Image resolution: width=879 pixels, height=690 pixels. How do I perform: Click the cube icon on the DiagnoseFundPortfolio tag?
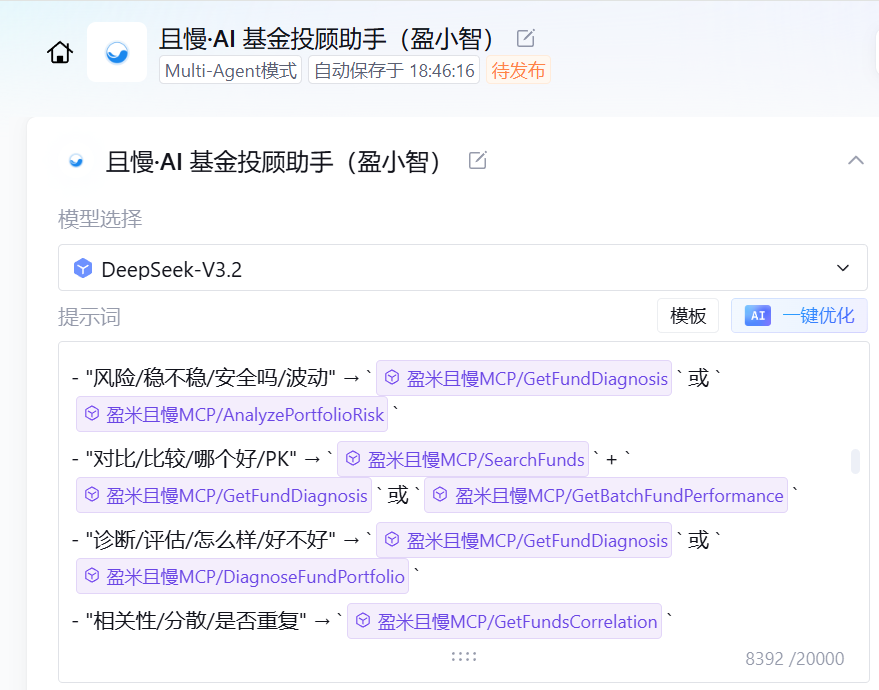(92, 575)
